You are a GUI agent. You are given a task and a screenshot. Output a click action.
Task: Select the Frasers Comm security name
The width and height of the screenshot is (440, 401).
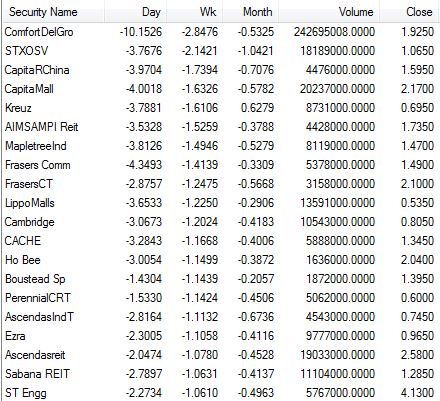click(x=38, y=165)
